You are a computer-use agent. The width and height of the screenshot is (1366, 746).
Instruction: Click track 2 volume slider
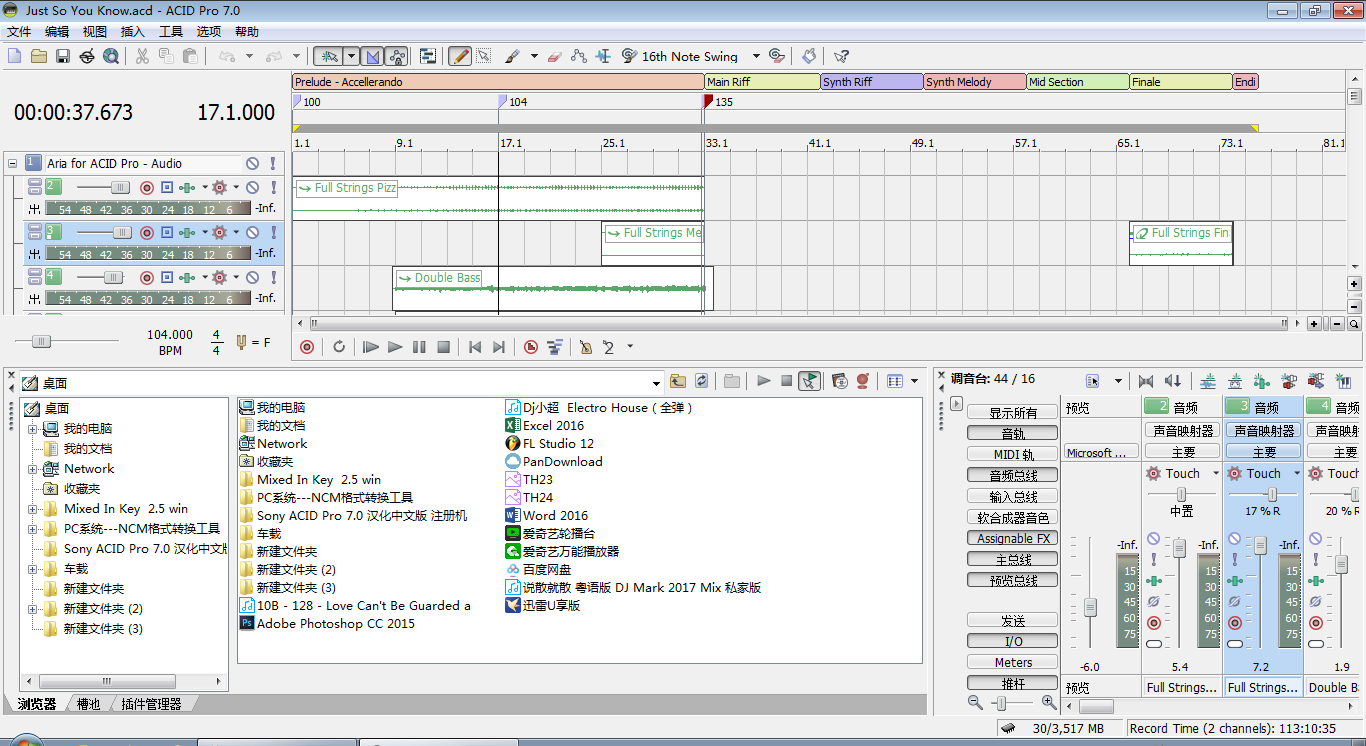pyautogui.click(x=120, y=187)
